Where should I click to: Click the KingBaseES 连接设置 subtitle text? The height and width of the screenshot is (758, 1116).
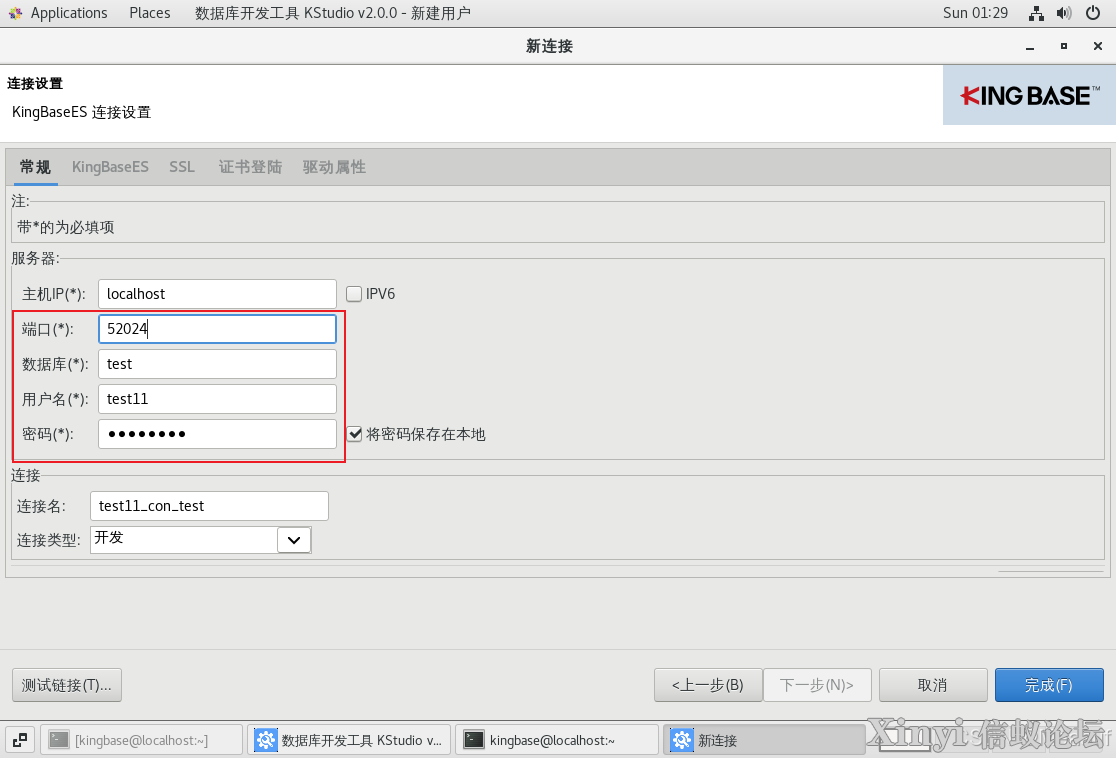click(x=82, y=112)
